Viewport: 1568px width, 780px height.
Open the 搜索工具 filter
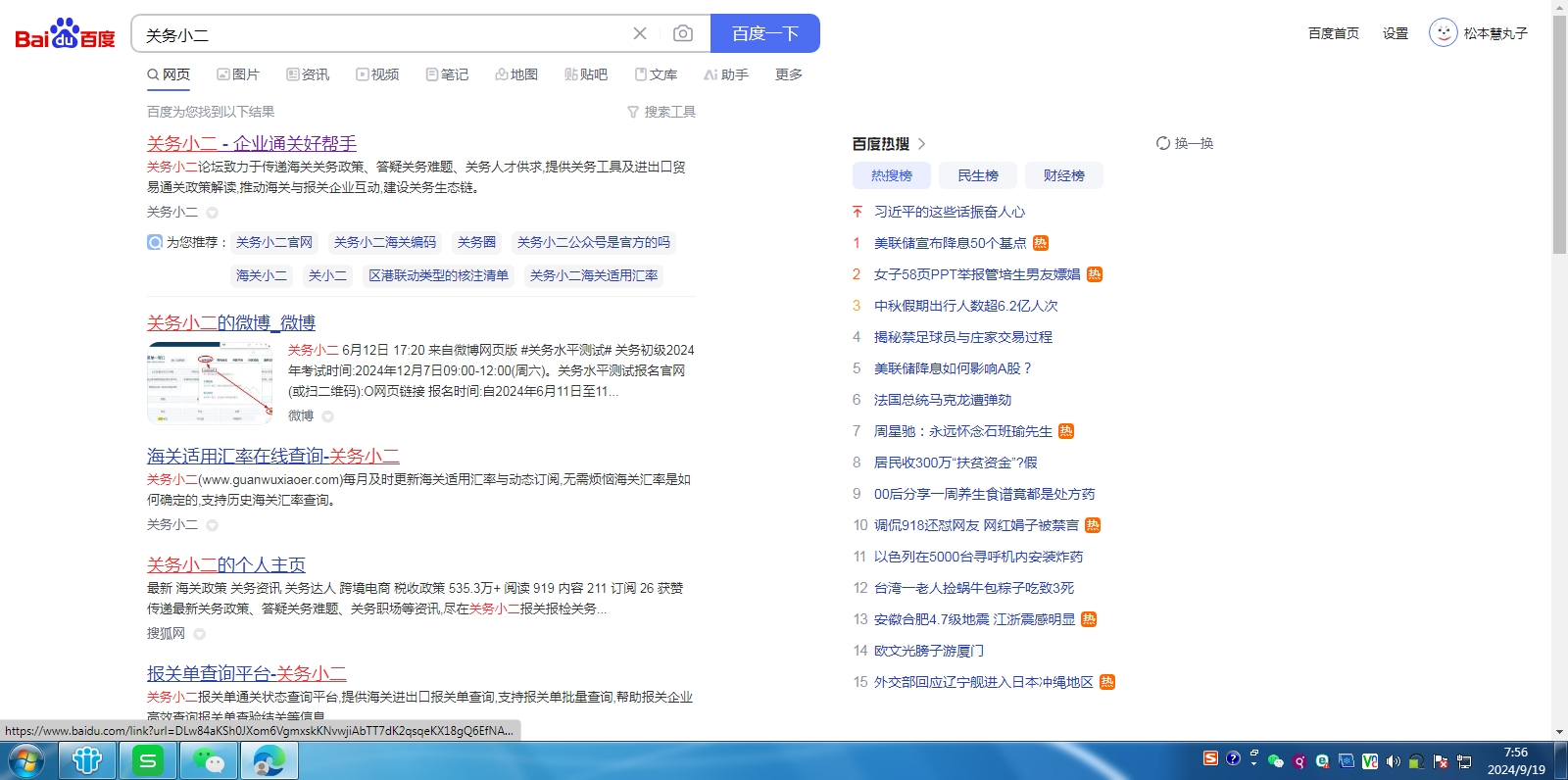tap(661, 112)
